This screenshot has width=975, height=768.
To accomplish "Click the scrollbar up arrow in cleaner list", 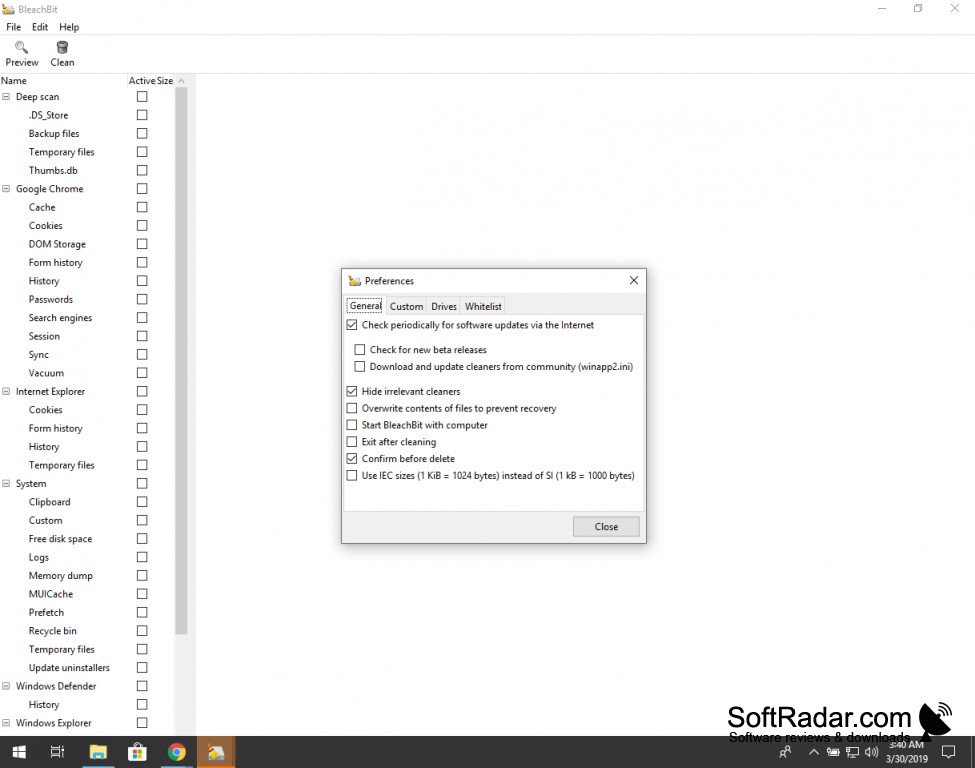I will pyautogui.click(x=182, y=81).
